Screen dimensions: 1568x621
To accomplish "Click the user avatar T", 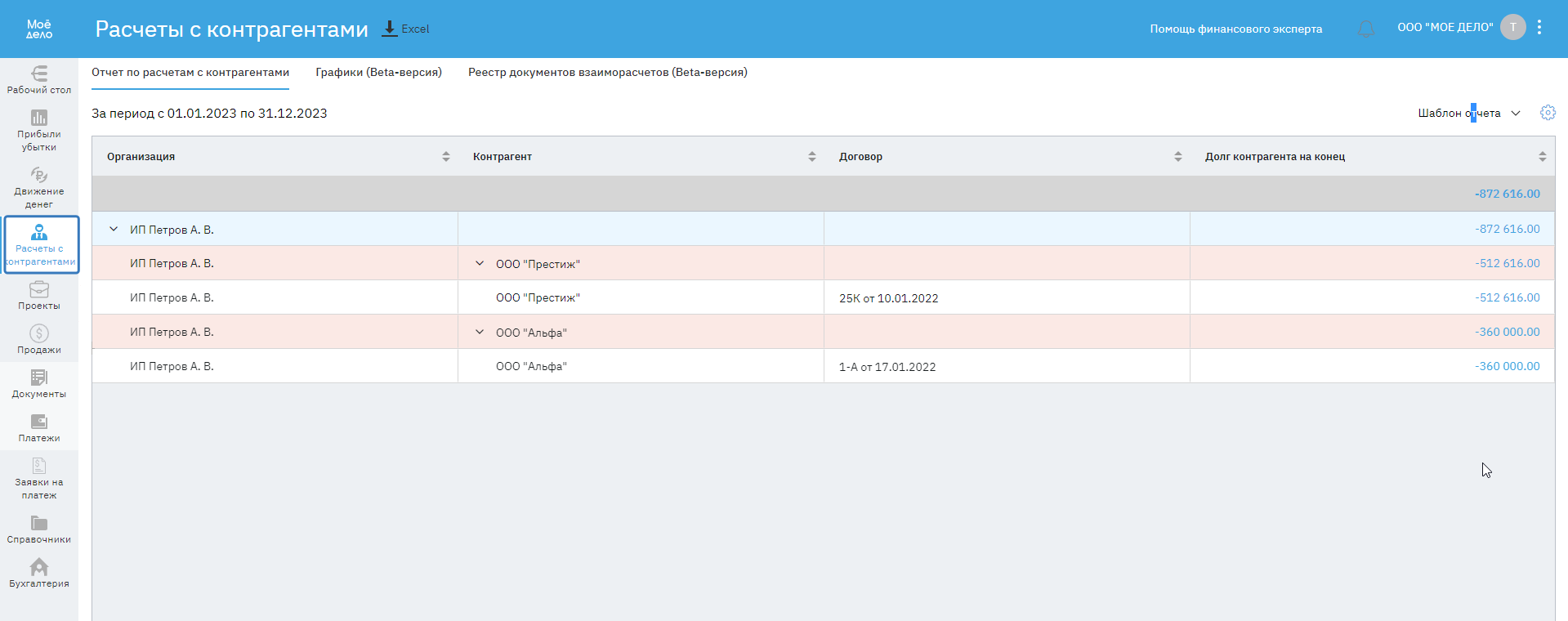I will 1512,27.
